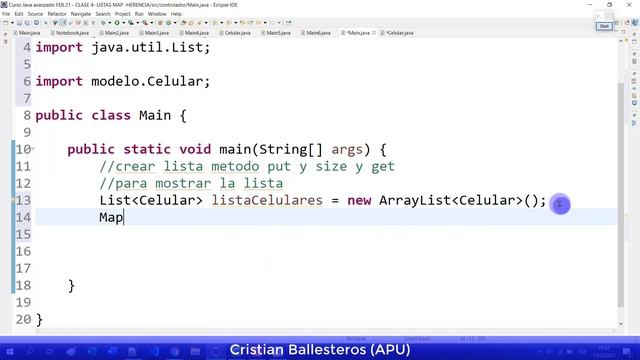The image size is (640, 360).
Task: Open the notification center icon in taskbar
Action: pyautogui.click(x=626, y=351)
